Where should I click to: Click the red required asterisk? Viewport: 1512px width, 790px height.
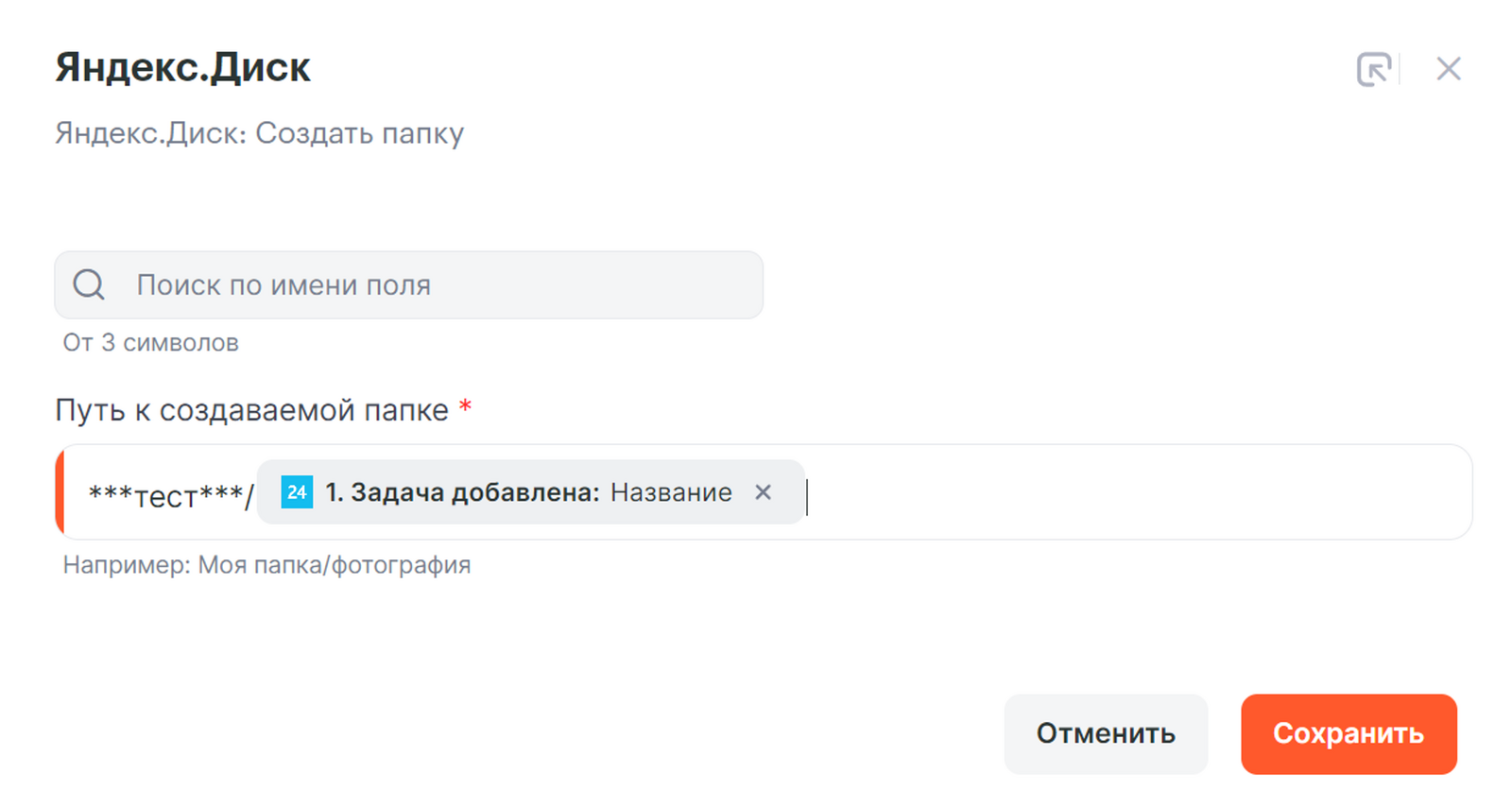click(465, 407)
